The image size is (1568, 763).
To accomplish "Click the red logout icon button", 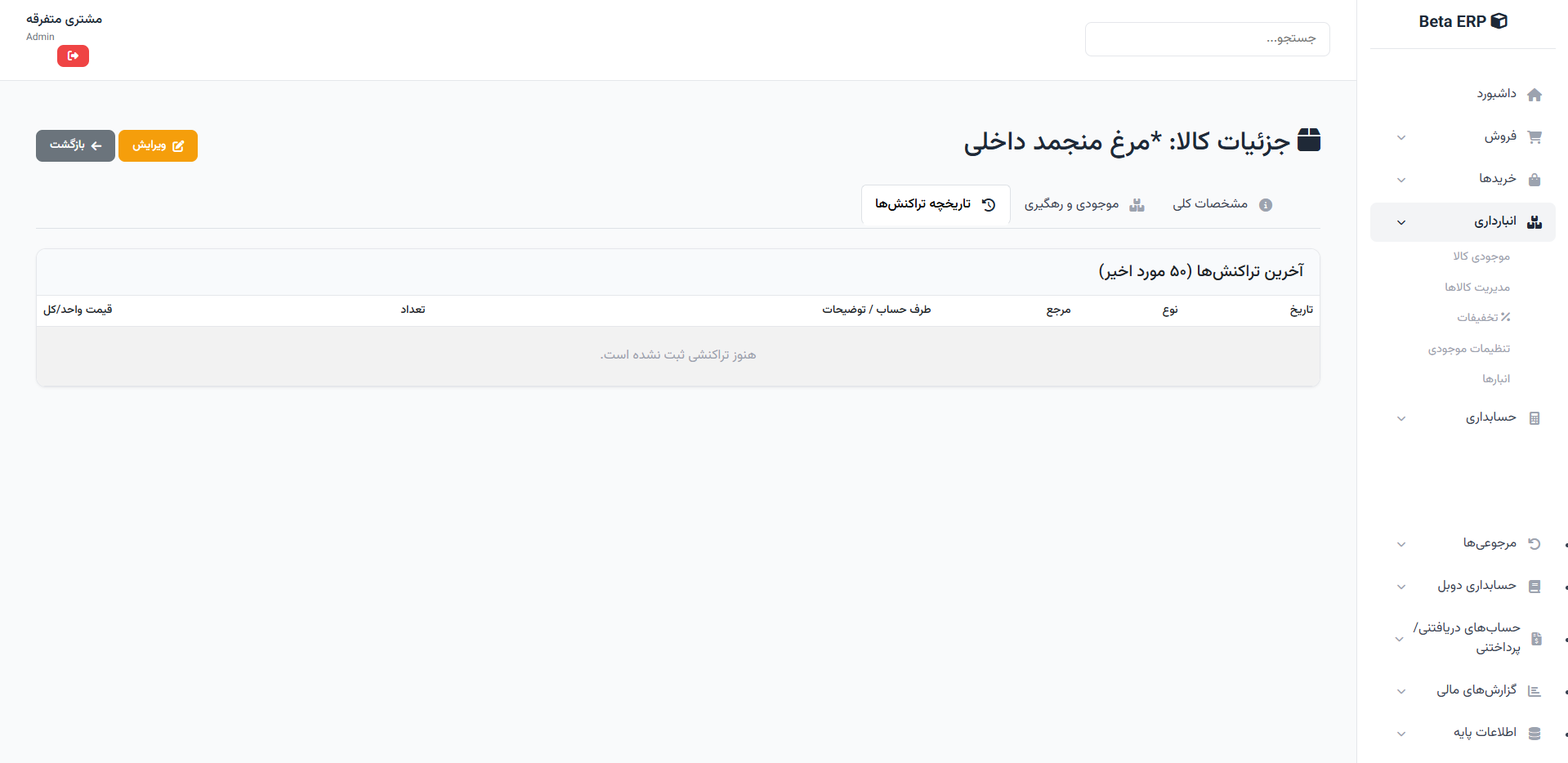I will [x=73, y=56].
